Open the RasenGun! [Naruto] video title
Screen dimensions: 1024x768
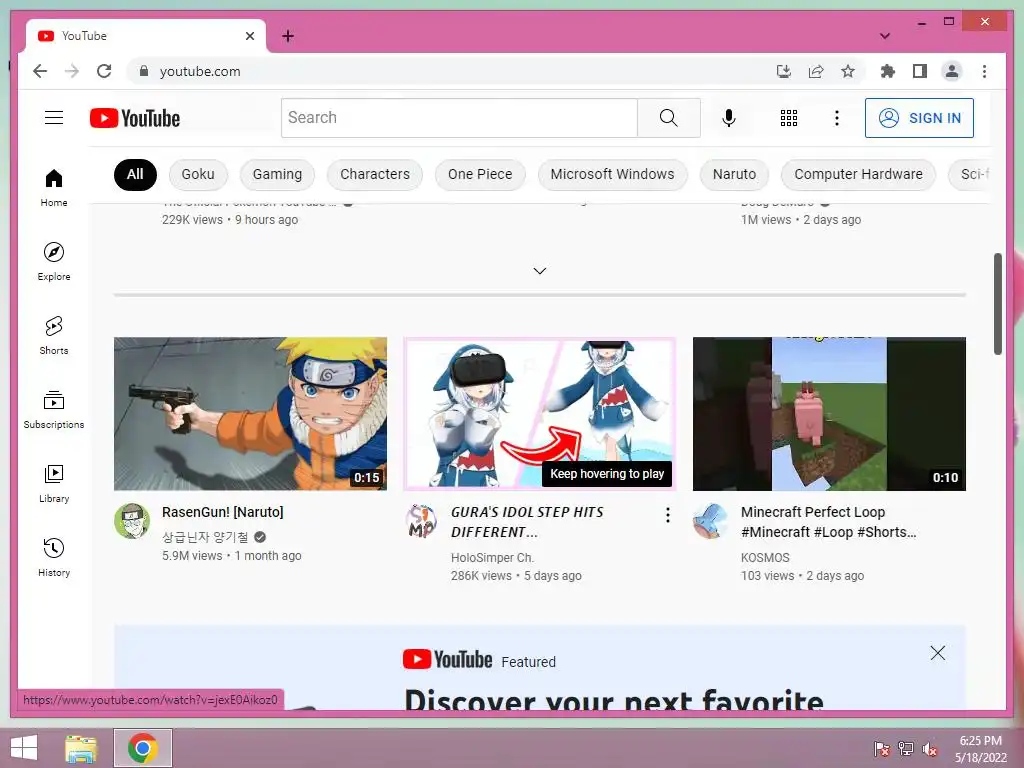pos(223,512)
